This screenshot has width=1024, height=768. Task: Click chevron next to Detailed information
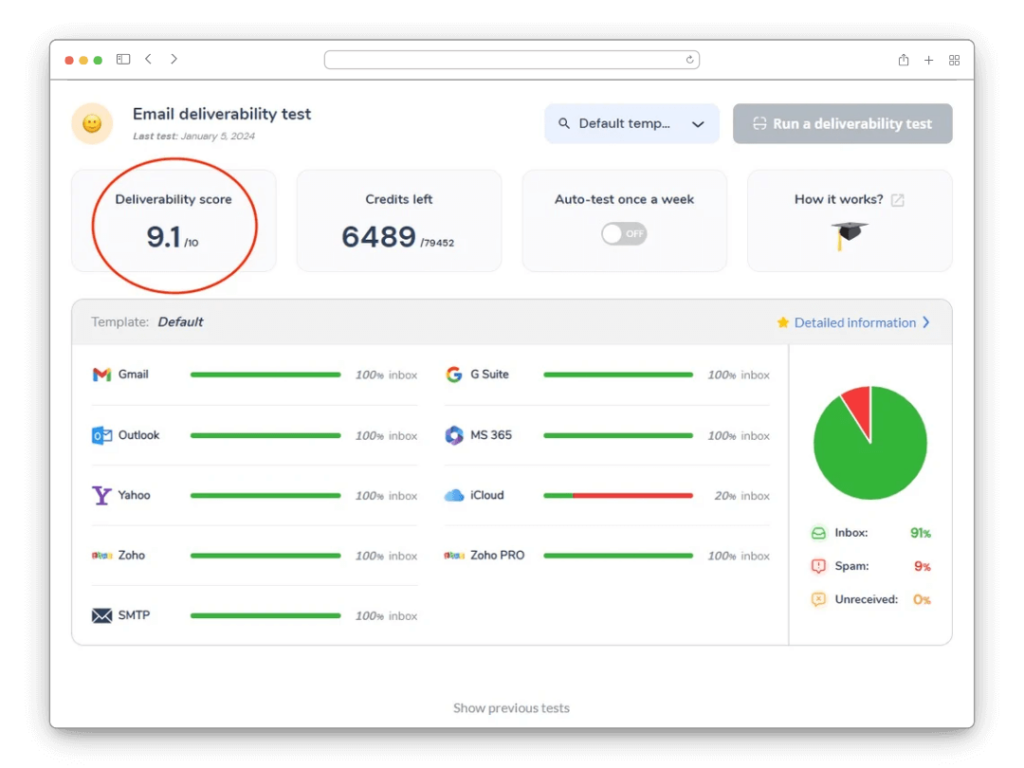[x=926, y=322]
